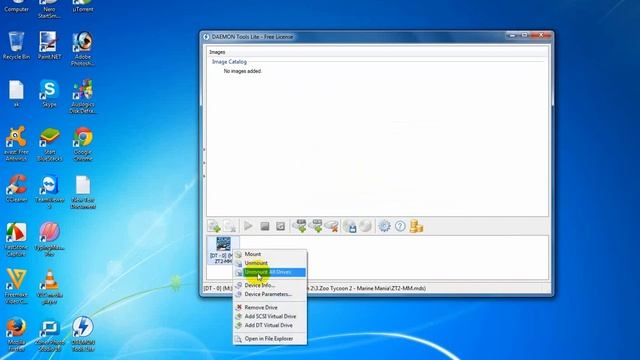Select the CCleaner desktop shortcut
Viewport: 640px width, 360px height.
point(16,189)
